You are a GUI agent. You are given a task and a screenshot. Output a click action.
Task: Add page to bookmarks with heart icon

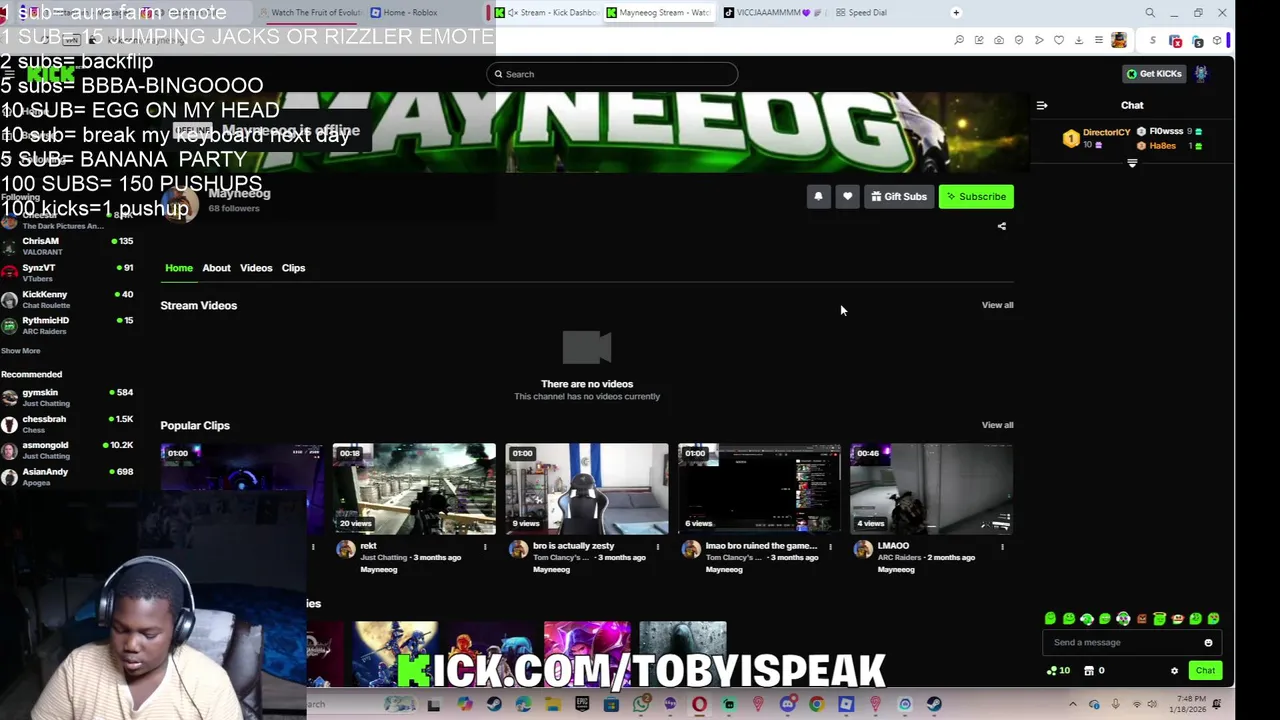1059,40
